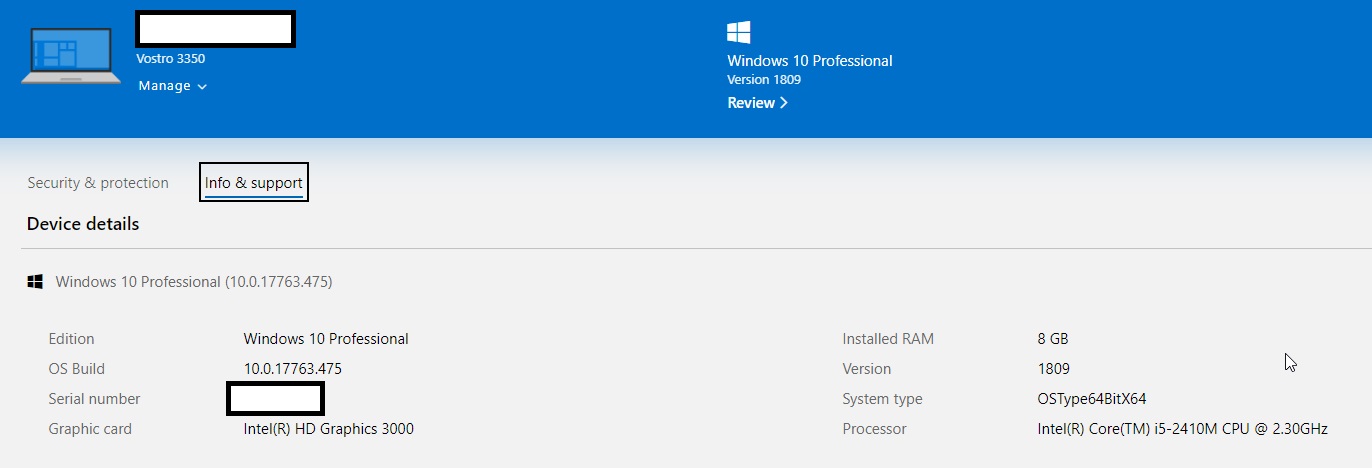Image resolution: width=1372 pixels, height=468 pixels.
Task: Open the Review link
Action: 758,103
